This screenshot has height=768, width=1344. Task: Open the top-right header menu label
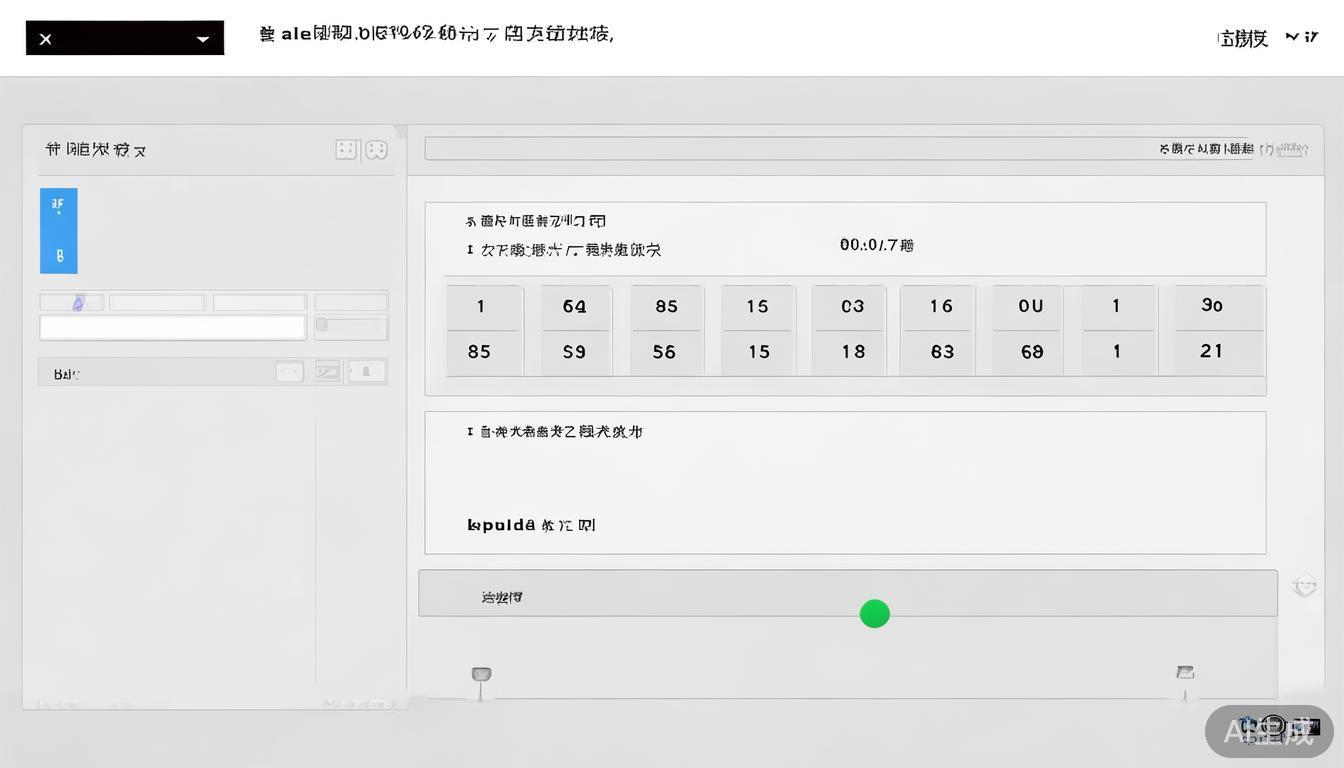pos(1241,37)
